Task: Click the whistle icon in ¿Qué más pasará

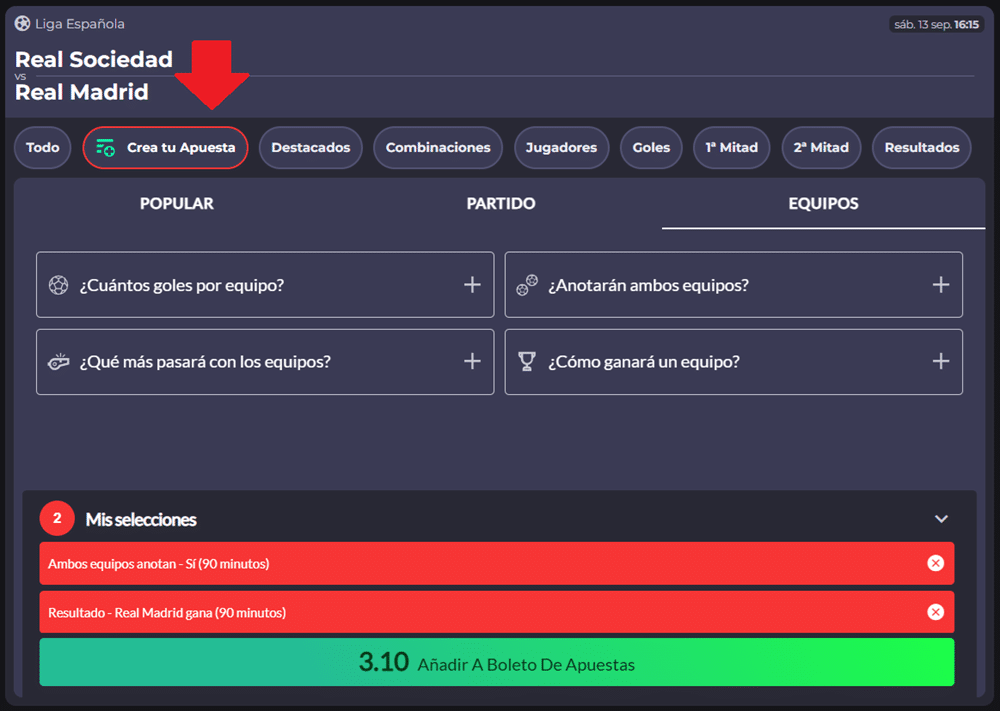Action: coord(59,362)
